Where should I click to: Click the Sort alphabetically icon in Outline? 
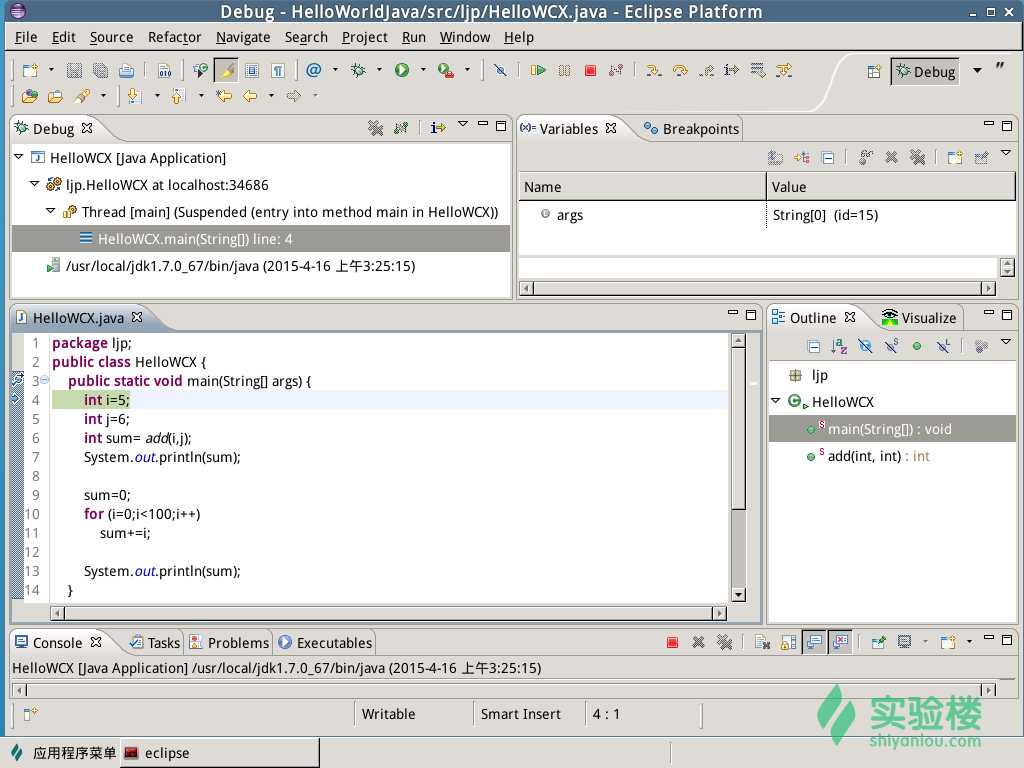coord(839,346)
